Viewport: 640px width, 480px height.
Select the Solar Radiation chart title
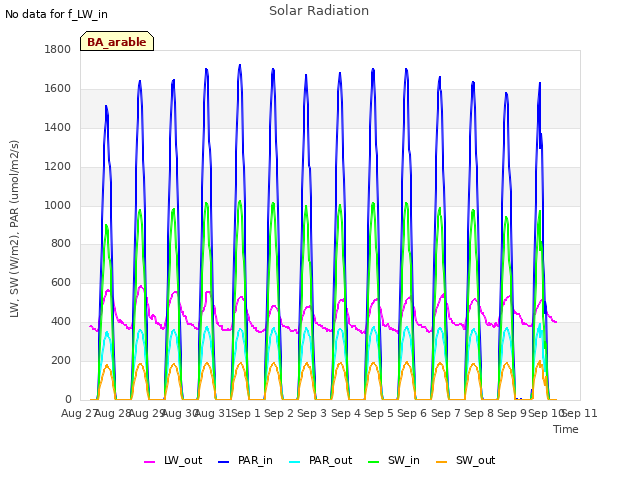click(x=319, y=11)
